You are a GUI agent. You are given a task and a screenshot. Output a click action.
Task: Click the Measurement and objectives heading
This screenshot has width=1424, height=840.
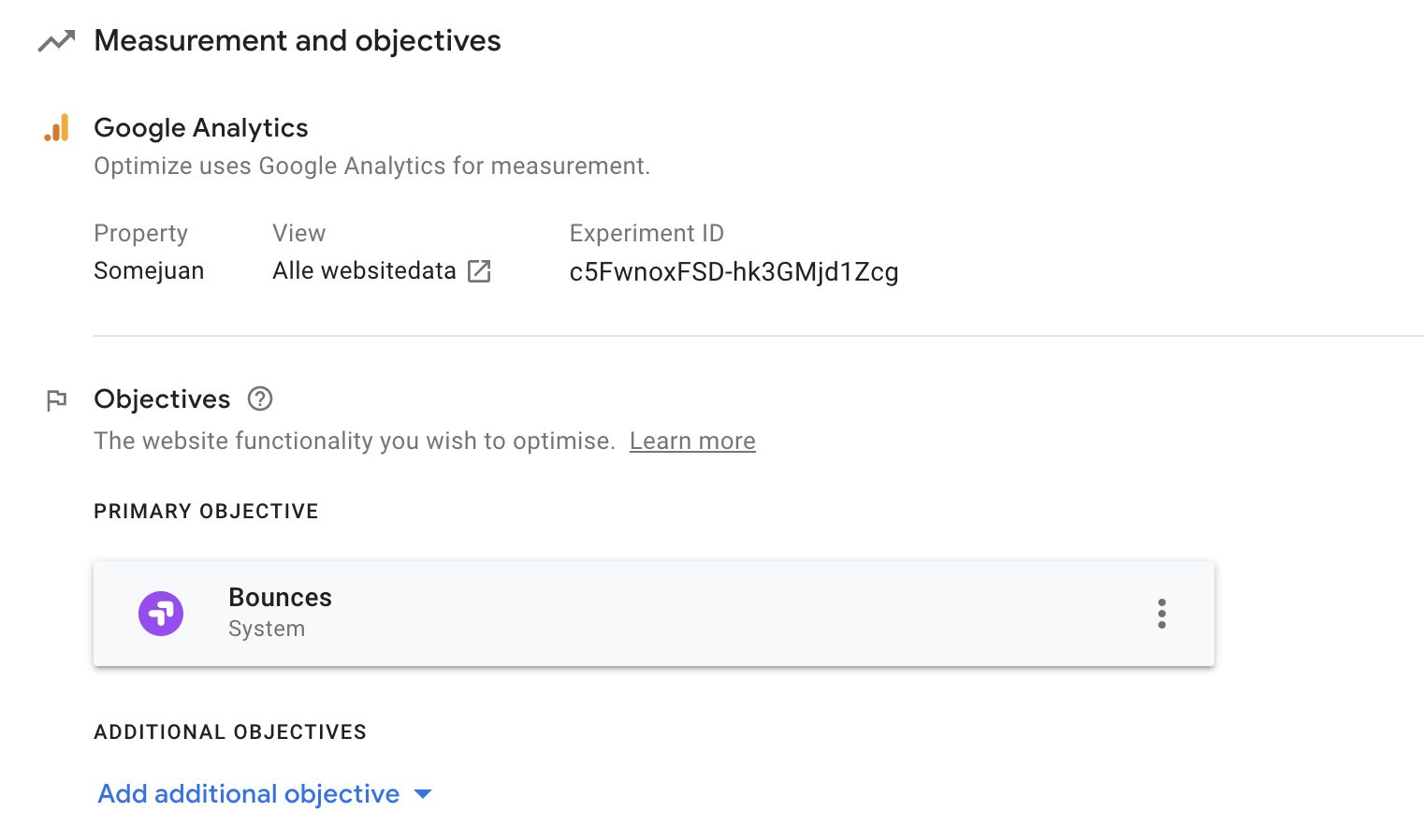click(x=298, y=41)
